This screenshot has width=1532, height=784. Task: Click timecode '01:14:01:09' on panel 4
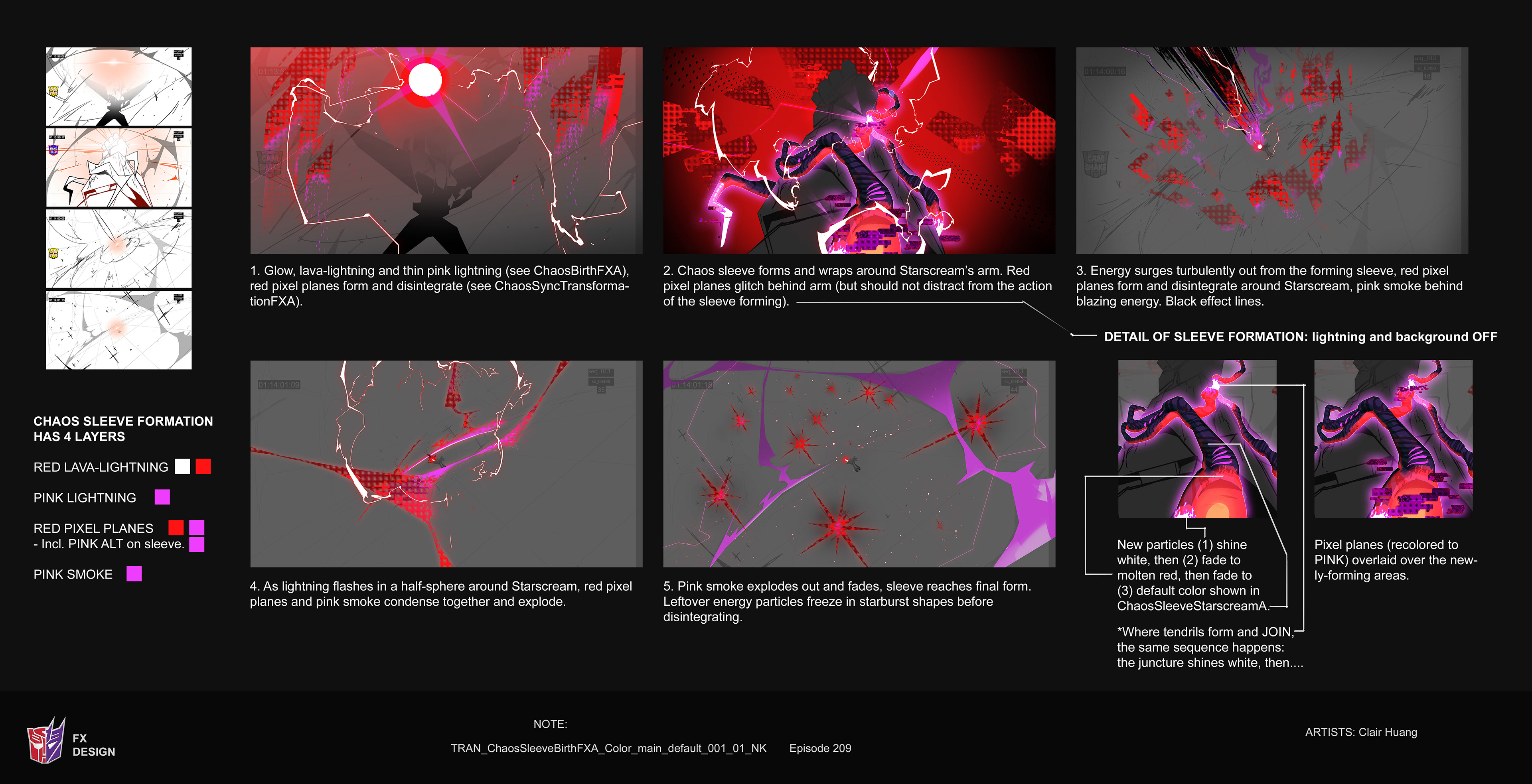coord(279,384)
